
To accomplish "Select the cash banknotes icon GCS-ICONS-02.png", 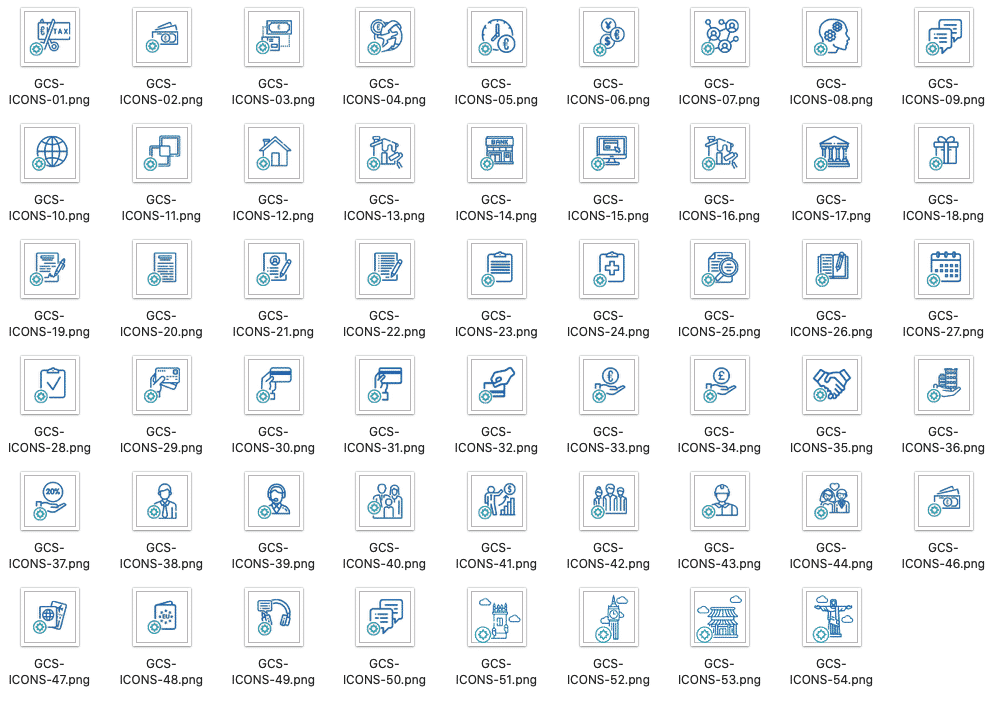I will (161, 37).
